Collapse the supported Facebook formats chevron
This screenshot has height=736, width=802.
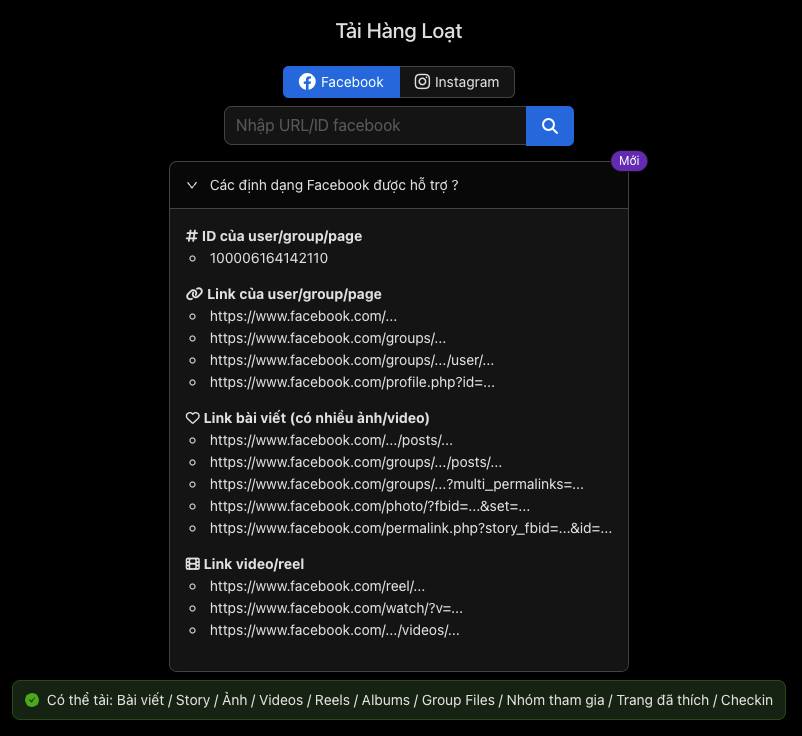pyautogui.click(x=192, y=185)
